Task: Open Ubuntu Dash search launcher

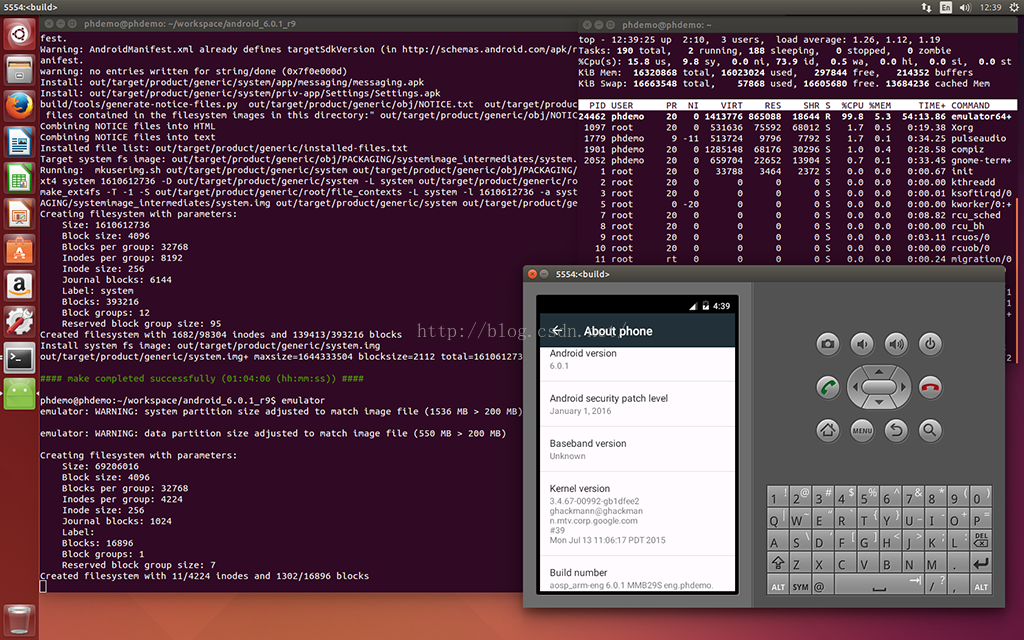Action: pyautogui.click(x=20, y=33)
